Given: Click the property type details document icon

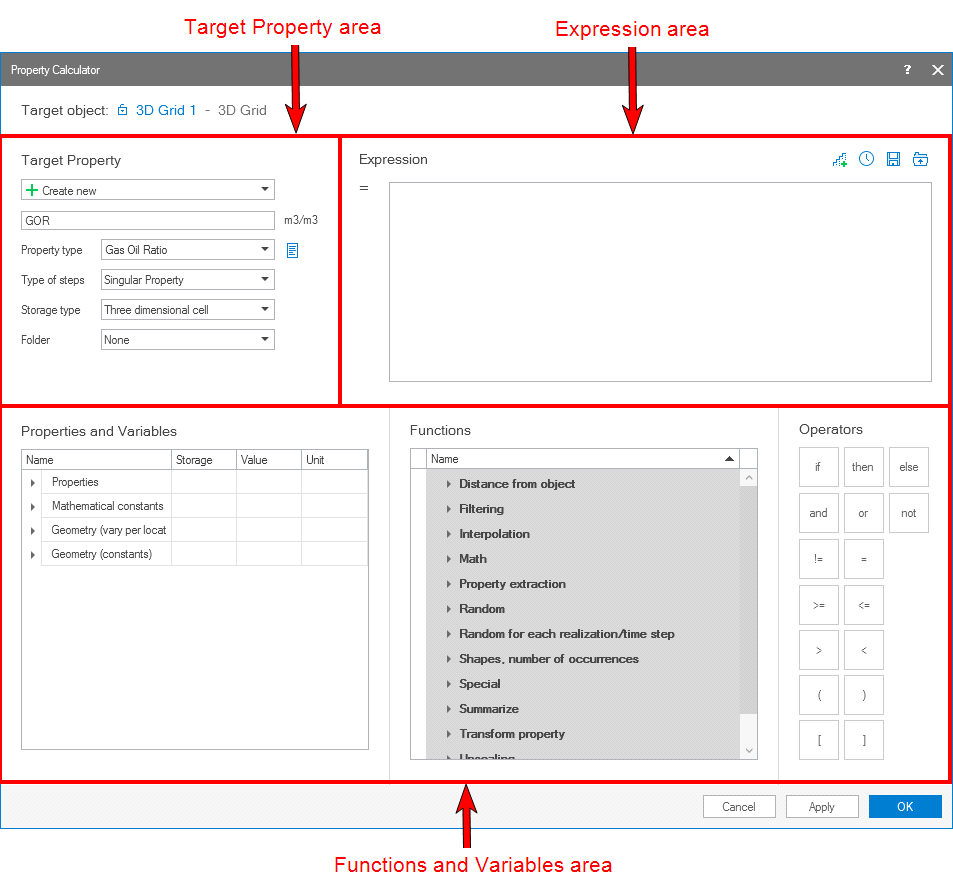Looking at the screenshot, I should pyautogui.click(x=293, y=250).
